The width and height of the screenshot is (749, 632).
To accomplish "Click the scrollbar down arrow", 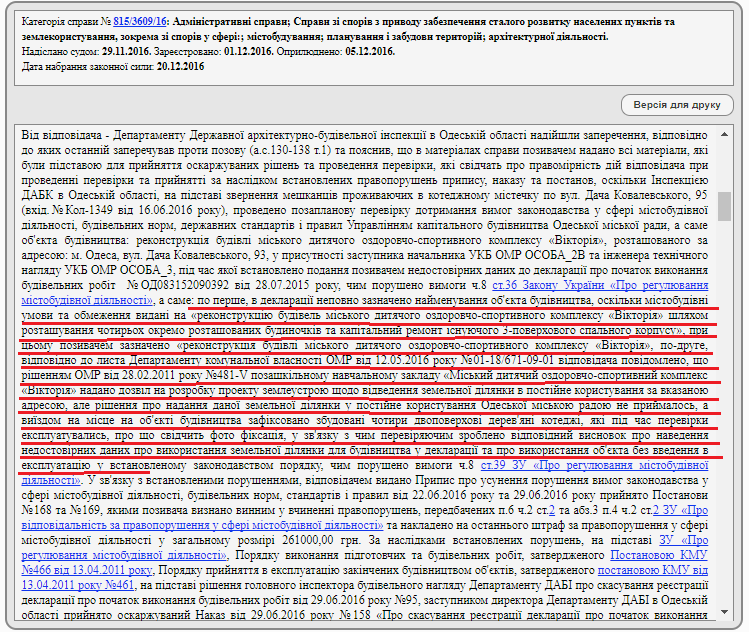I will 724,610.
